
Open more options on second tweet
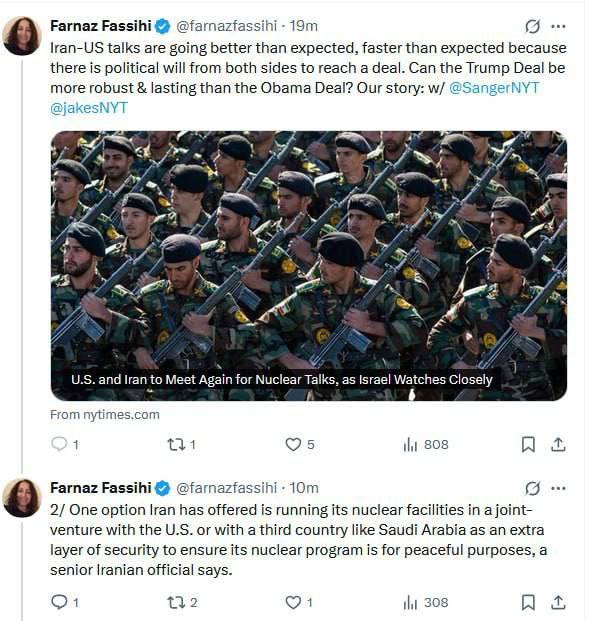[x=558, y=488]
